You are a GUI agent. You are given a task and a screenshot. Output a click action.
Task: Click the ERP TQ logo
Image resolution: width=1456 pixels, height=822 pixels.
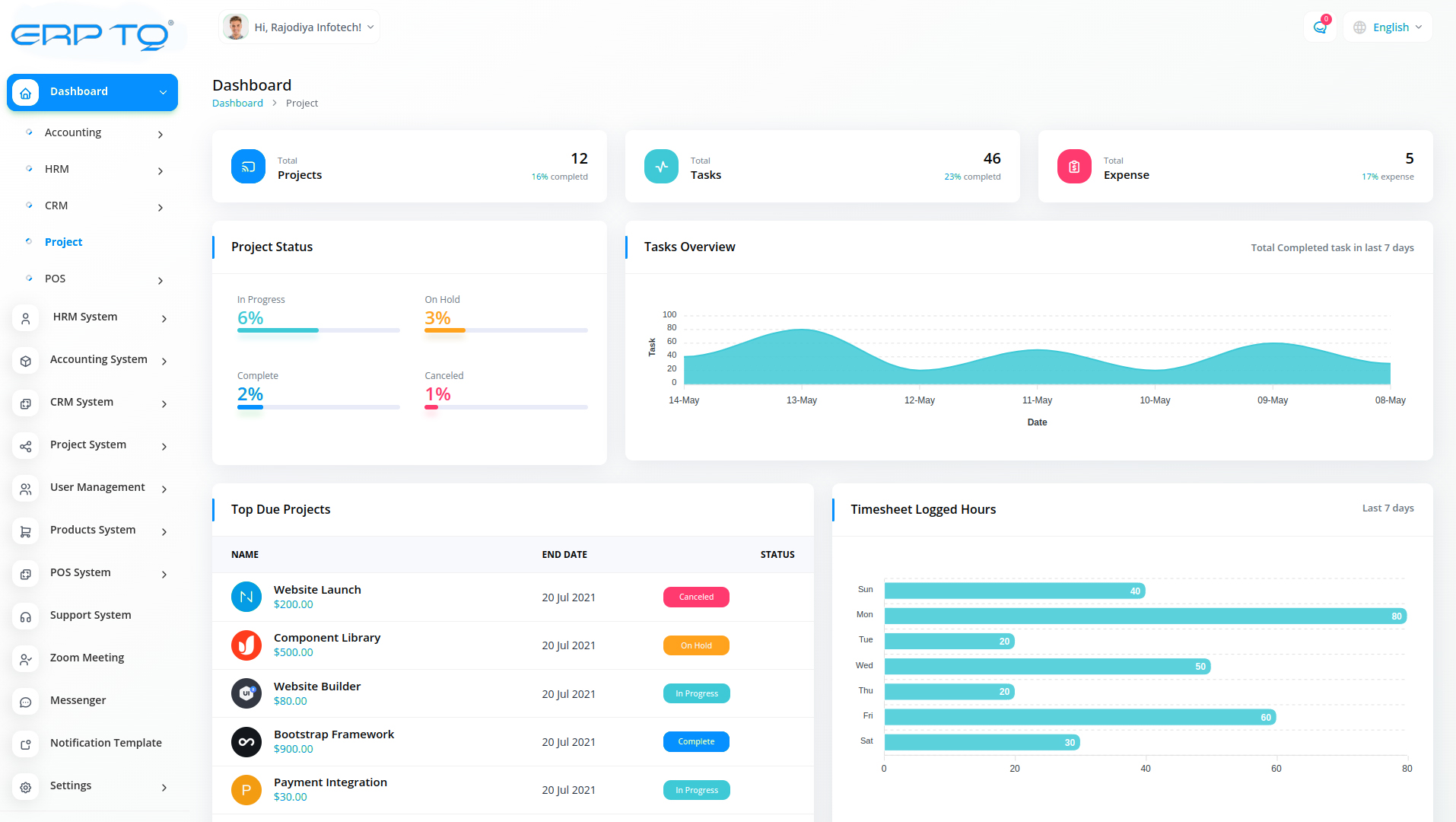click(x=92, y=35)
